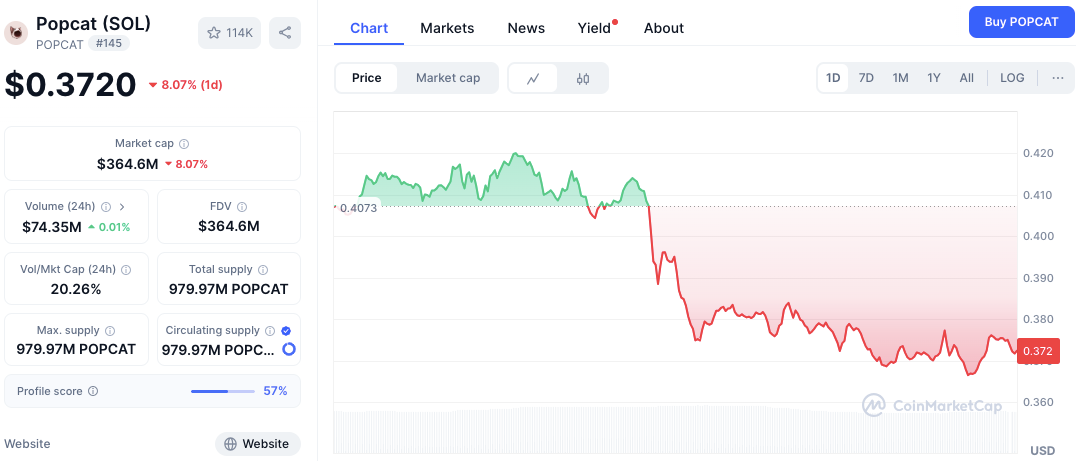Click the share icon button
Image resolution: width=1076 pixels, height=461 pixels.
coord(285,33)
